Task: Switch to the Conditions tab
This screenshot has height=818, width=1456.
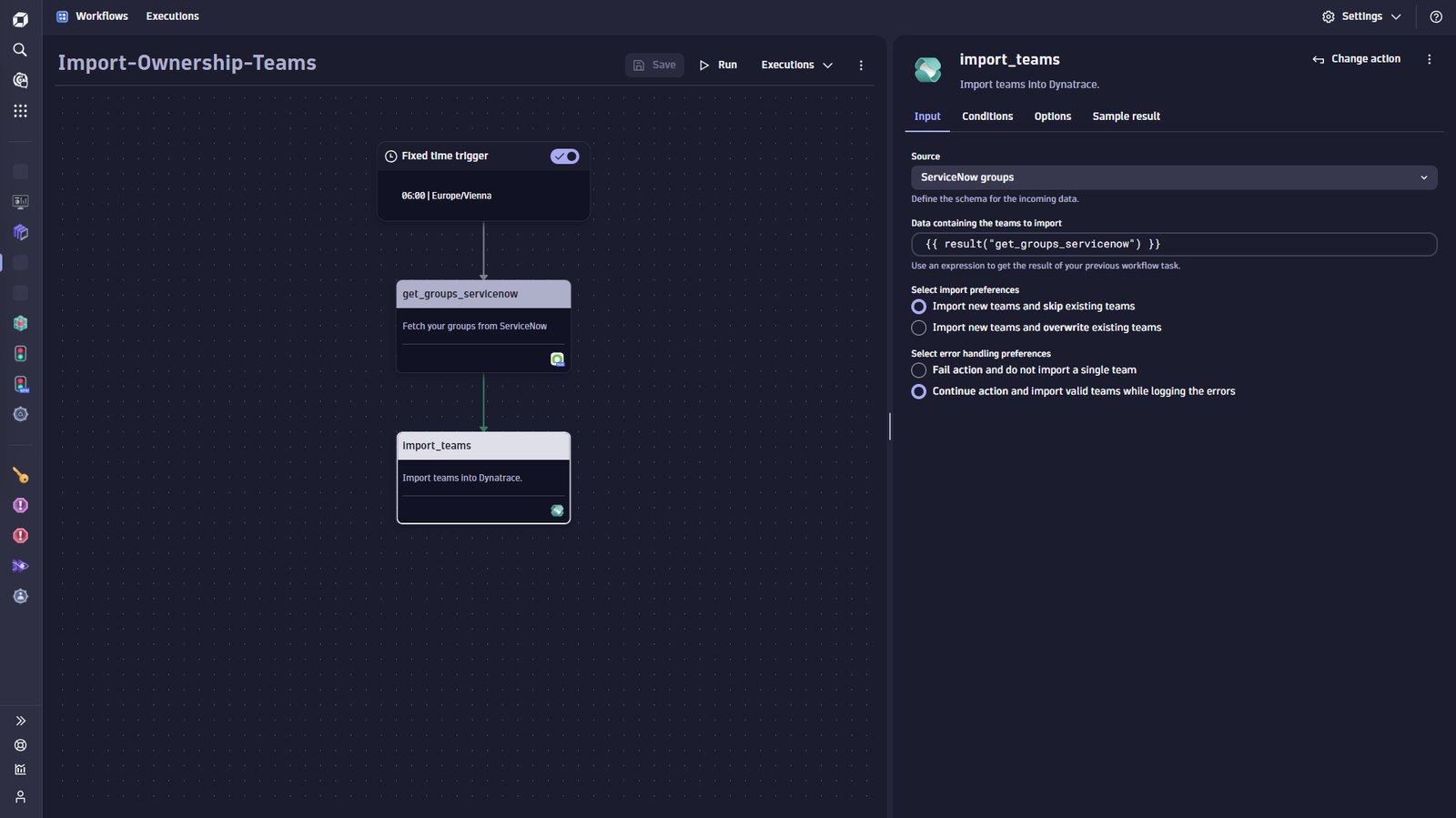Action: tap(987, 116)
